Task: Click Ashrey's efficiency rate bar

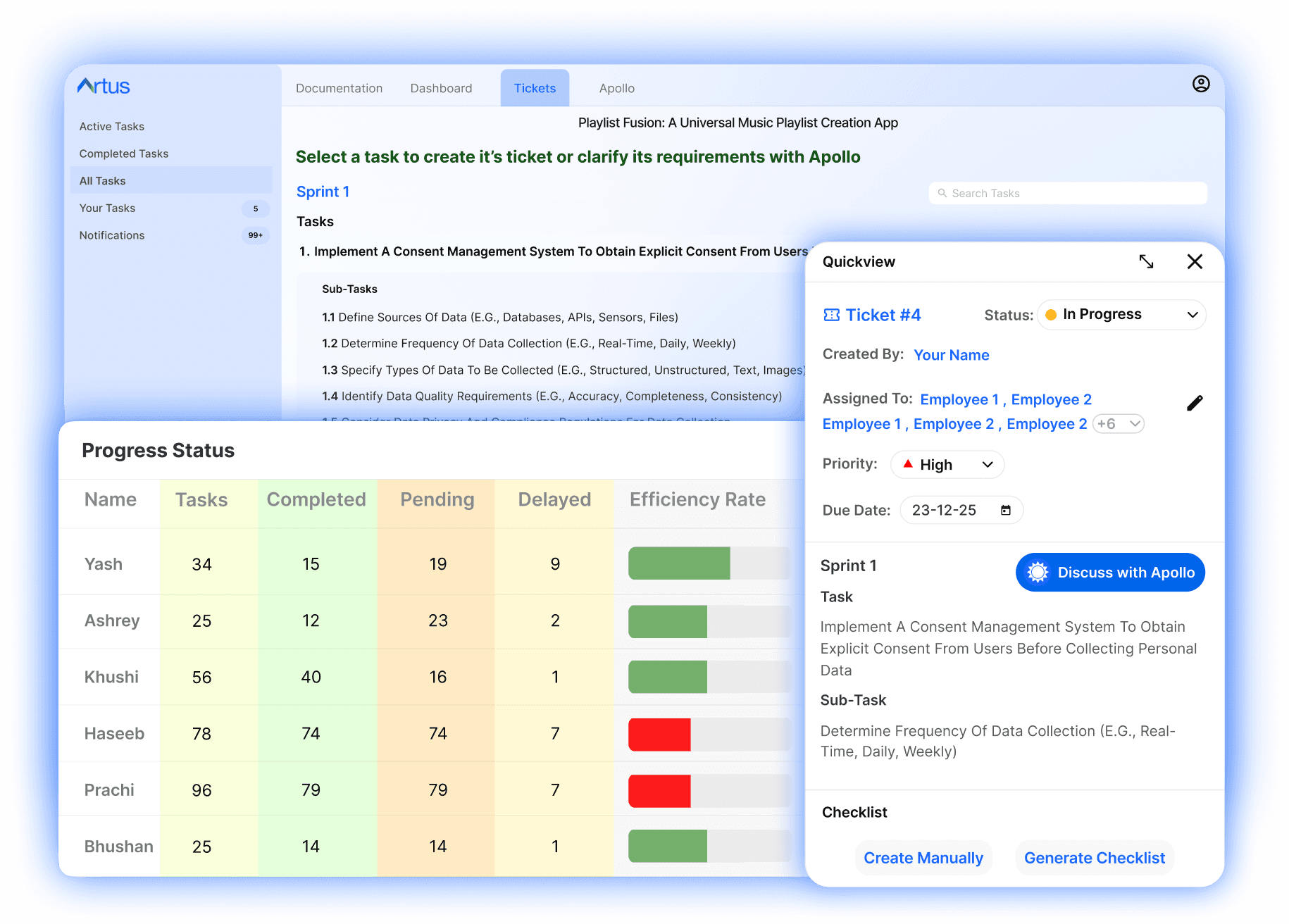Action: point(709,621)
